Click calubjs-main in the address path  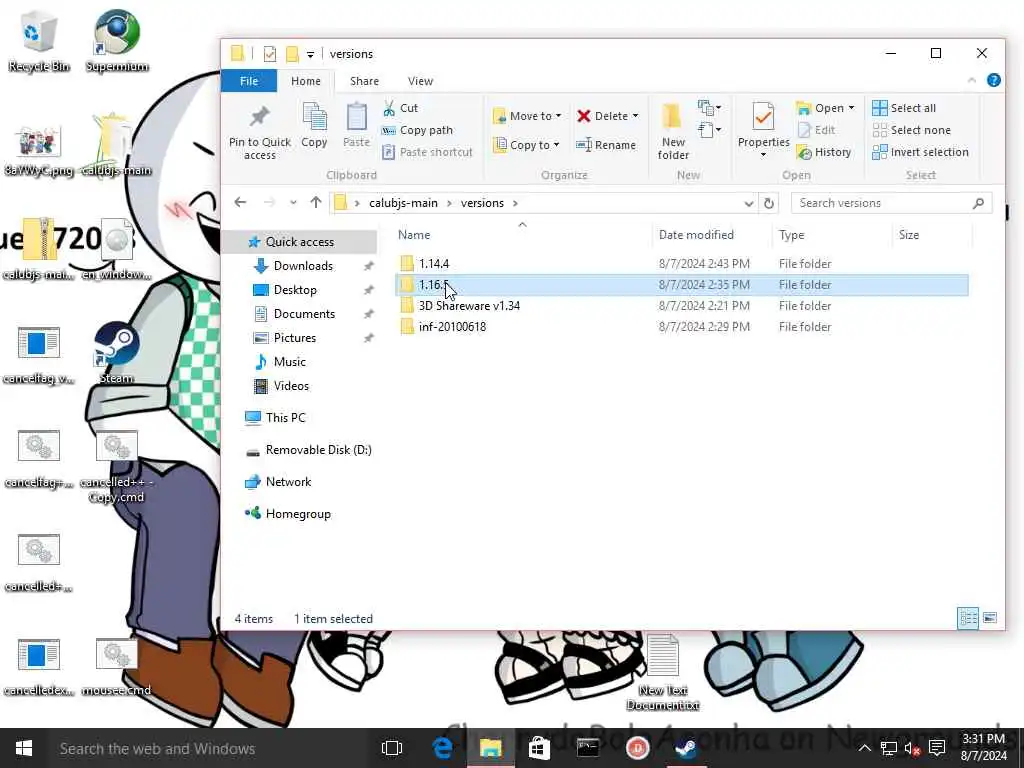pyautogui.click(x=403, y=203)
